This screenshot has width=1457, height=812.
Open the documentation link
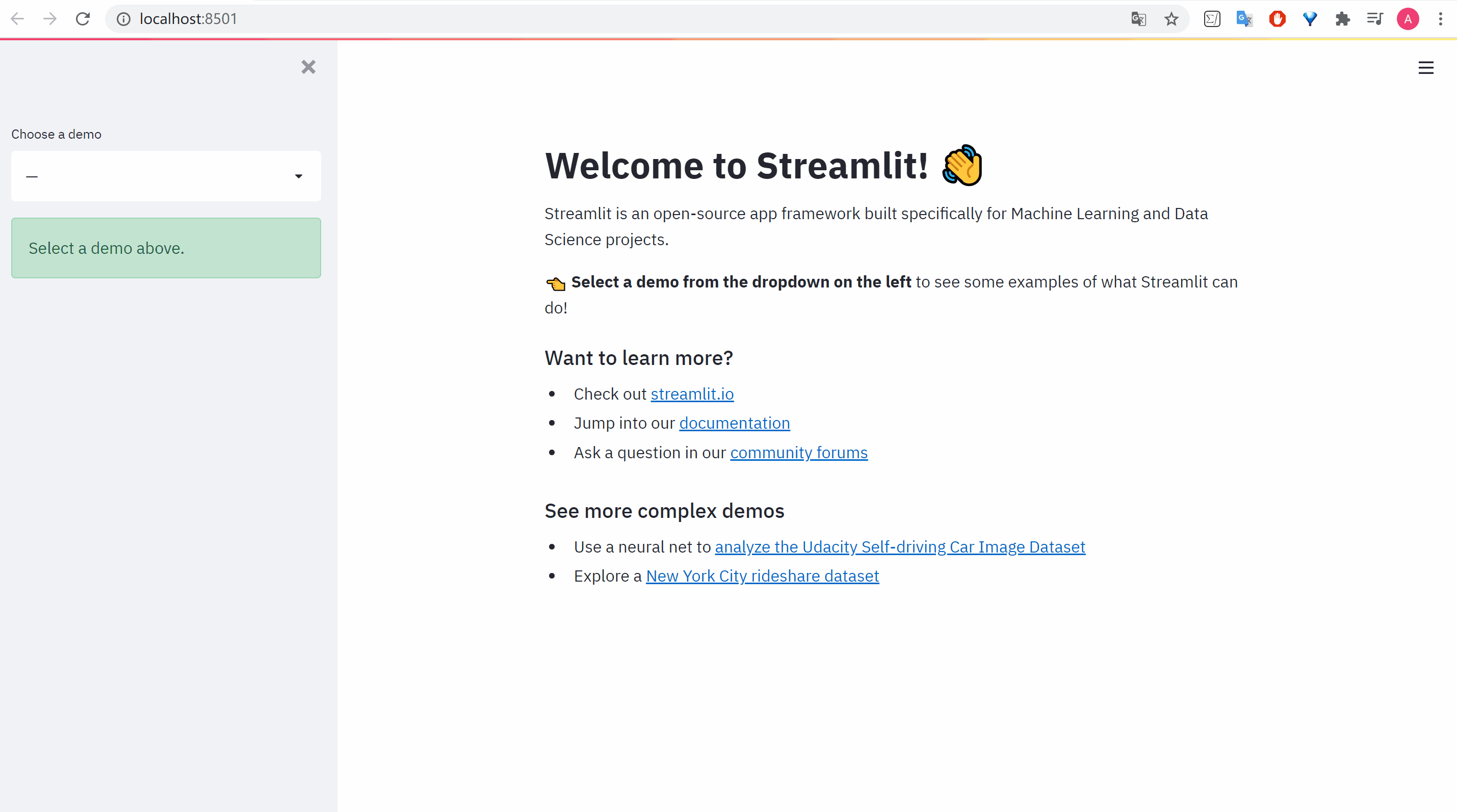[x=734, y=424]
